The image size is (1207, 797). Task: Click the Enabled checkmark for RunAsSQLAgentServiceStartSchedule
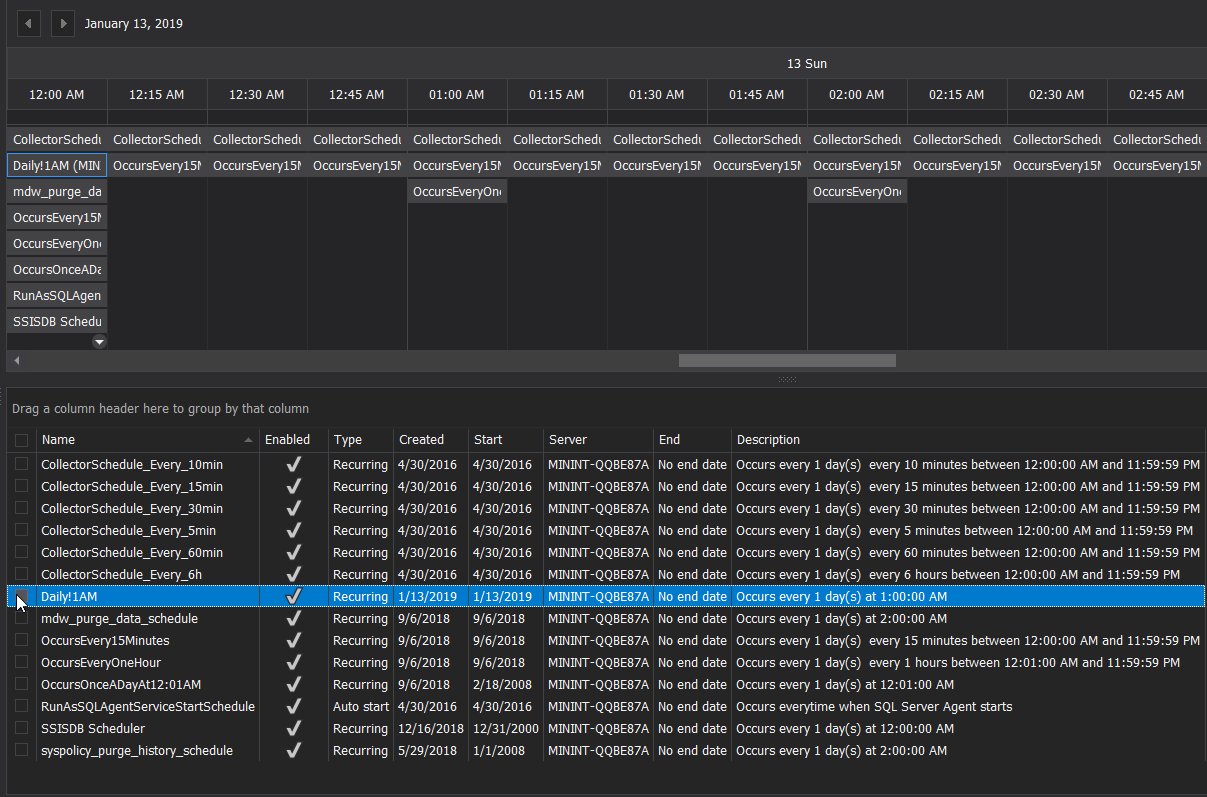(x=293, y=706)
